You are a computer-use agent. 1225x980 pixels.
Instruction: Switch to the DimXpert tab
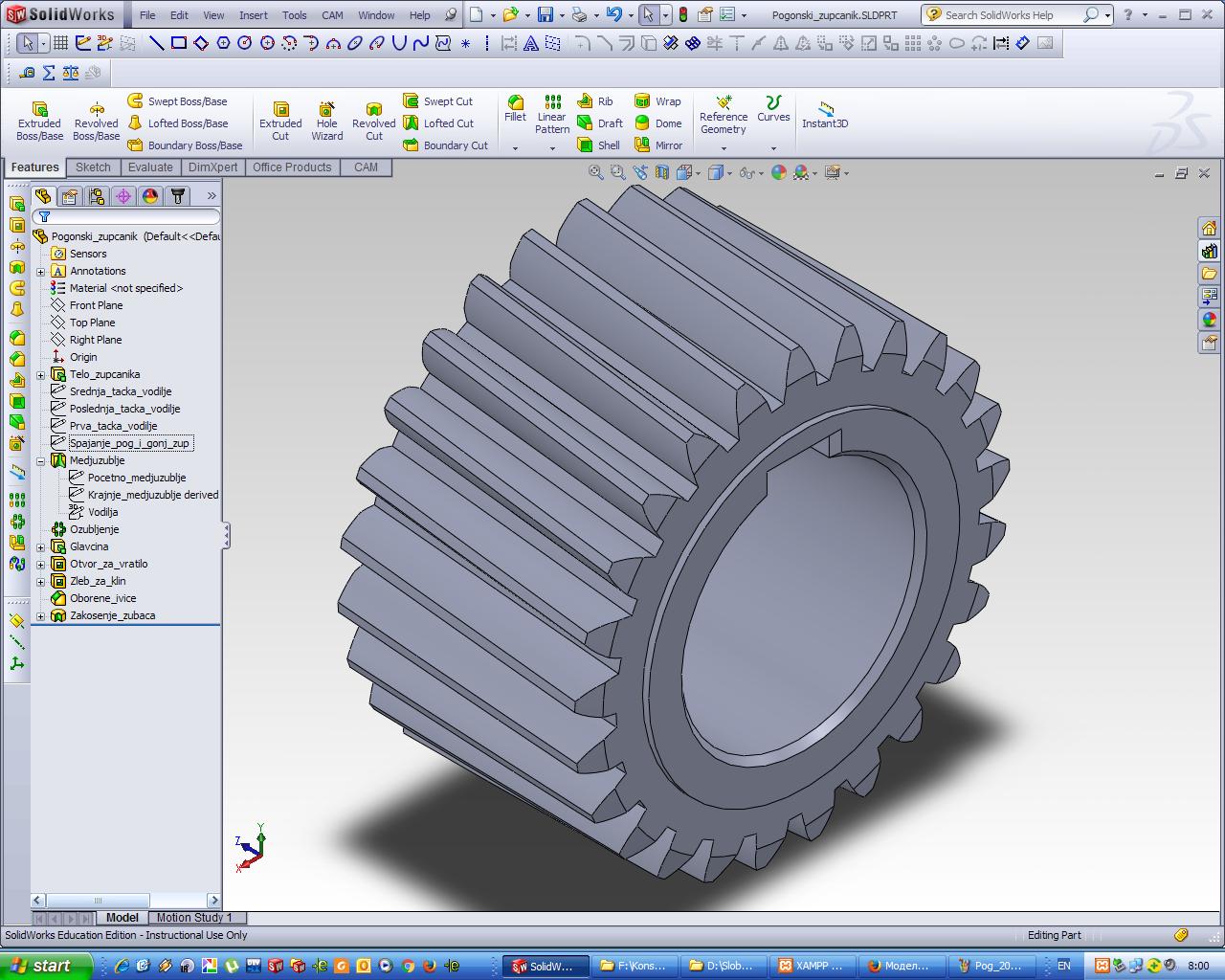click(x=212, y=167)
